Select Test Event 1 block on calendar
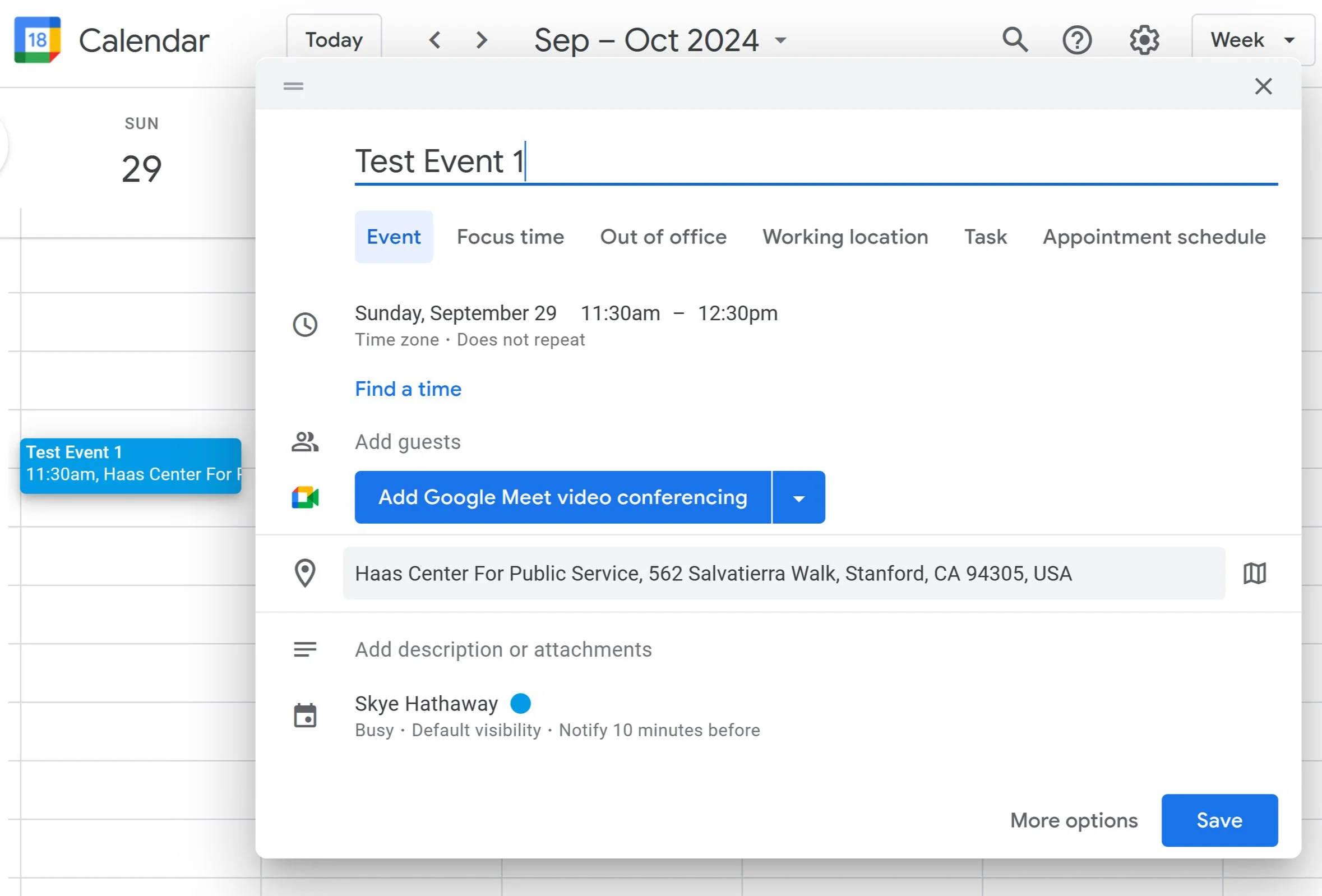Image resolution: width=1322 pixels, height=896 pixels. [x=130, y=466]
